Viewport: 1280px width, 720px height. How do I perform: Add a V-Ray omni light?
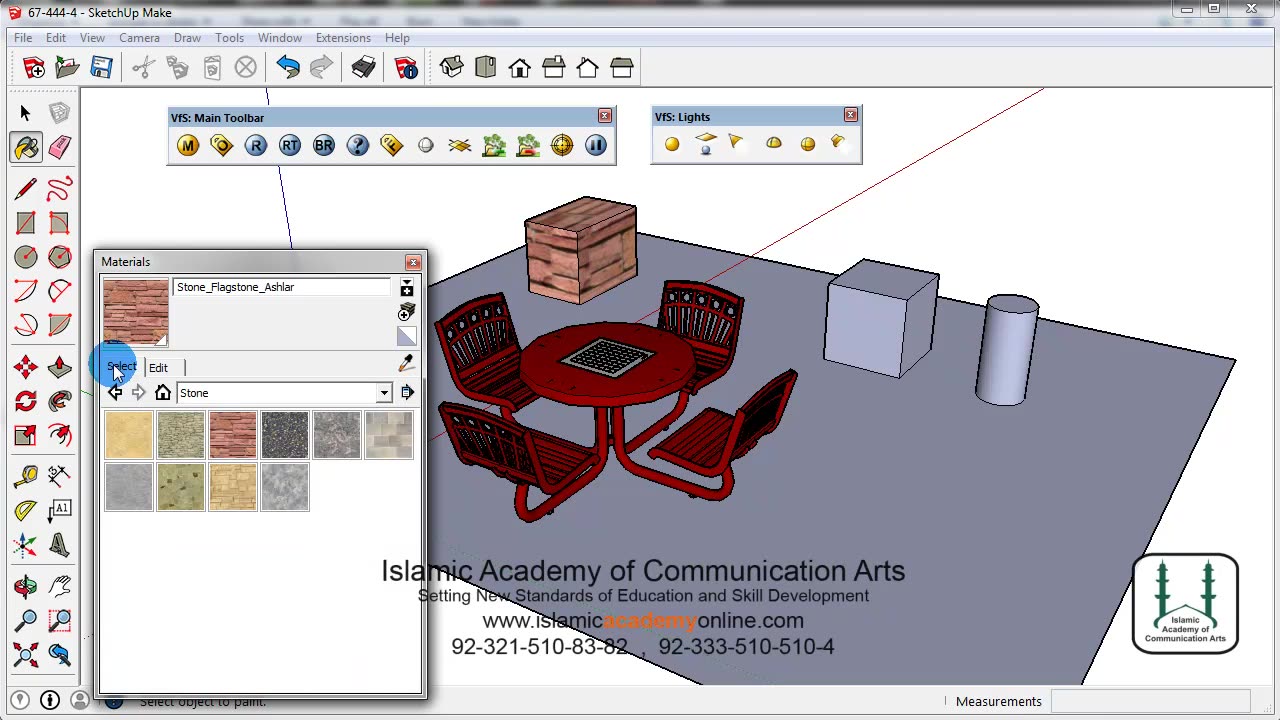(672, 144)
